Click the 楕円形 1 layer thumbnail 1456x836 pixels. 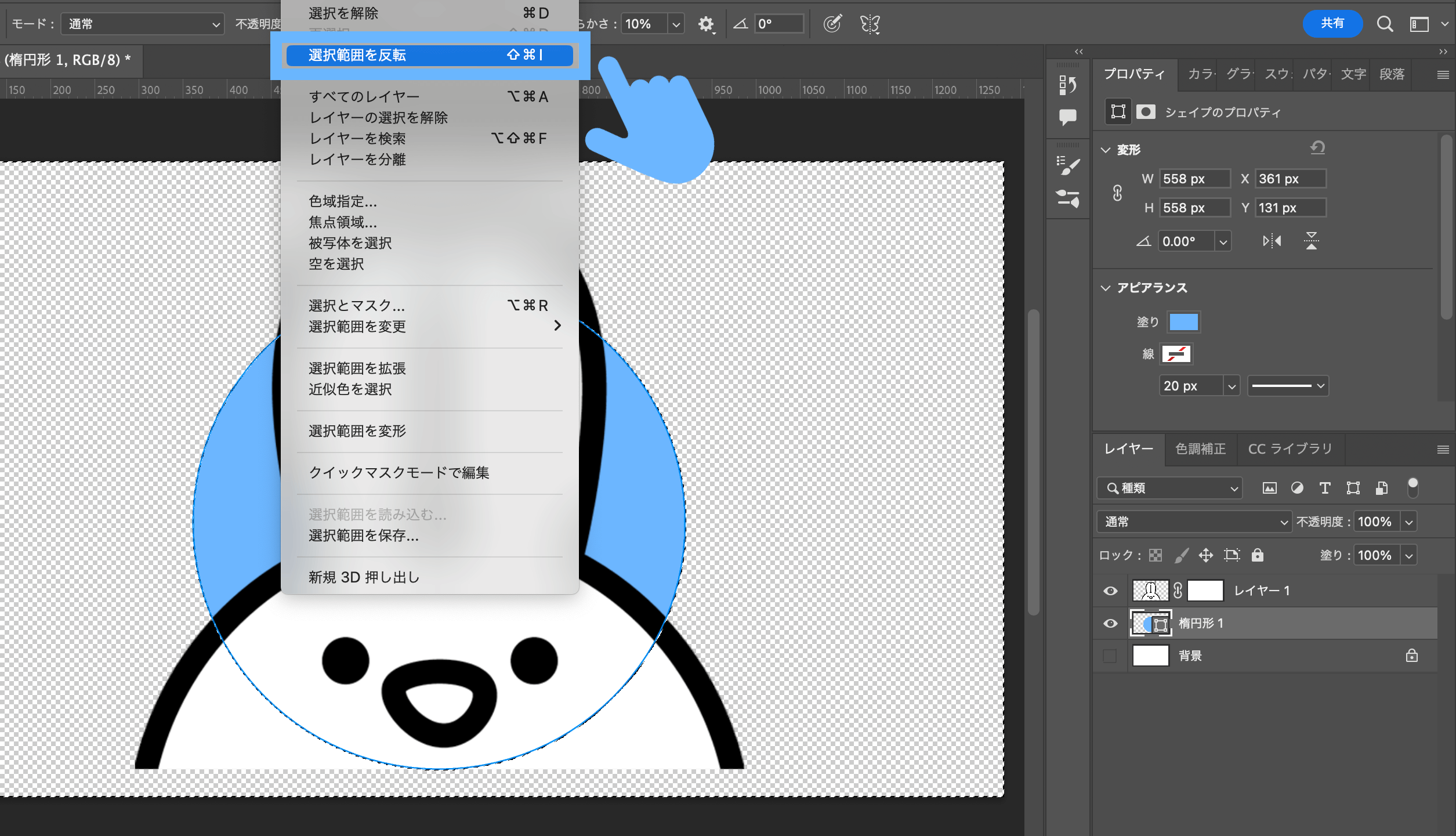coord(1150,624)
